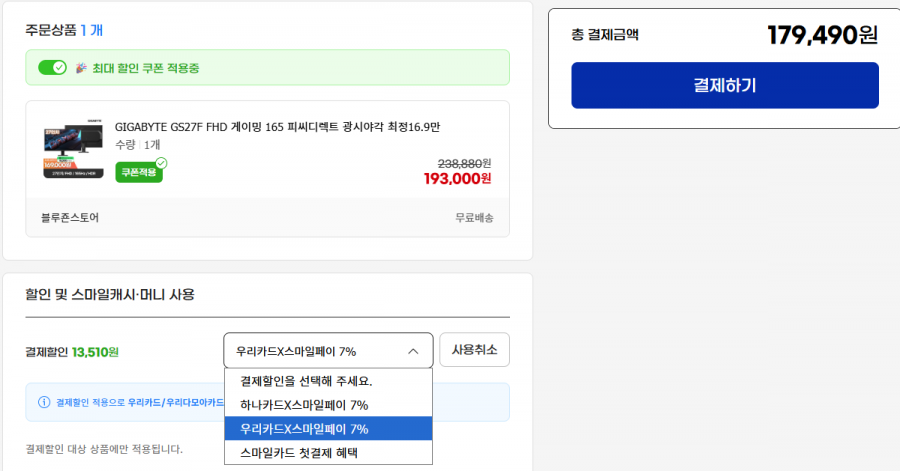Click the green 쿠폰적용 badge button

point(139,172)
